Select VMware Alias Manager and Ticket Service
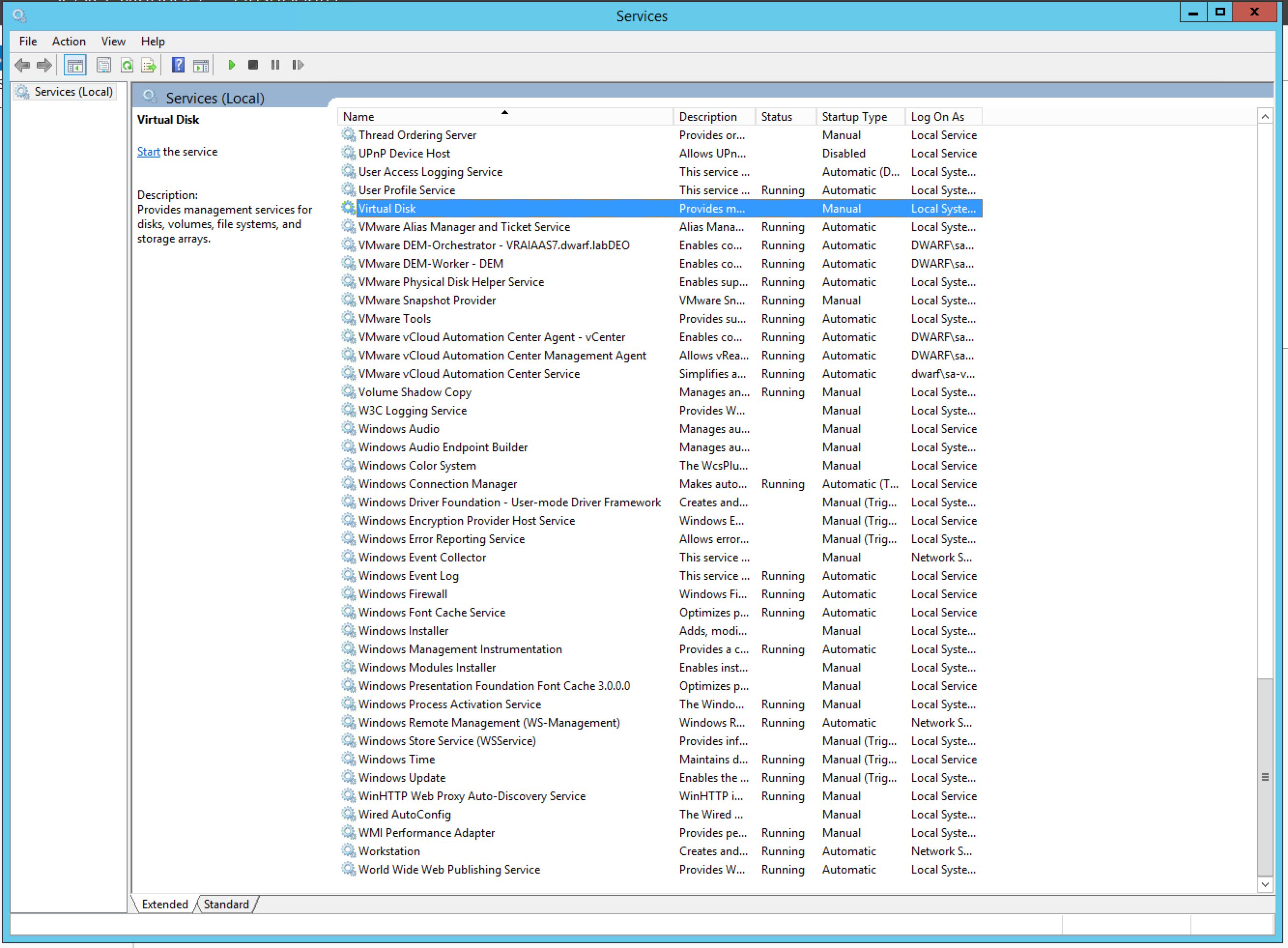This screenshot has height=948, width=1288. click(x=661, y=227)
